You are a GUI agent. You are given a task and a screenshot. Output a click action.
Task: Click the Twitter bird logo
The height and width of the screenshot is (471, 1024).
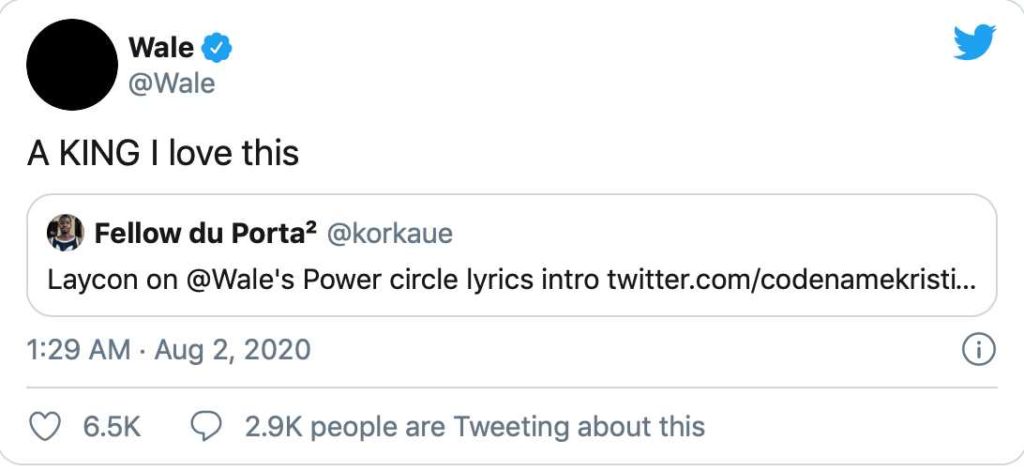click(974, 44)
